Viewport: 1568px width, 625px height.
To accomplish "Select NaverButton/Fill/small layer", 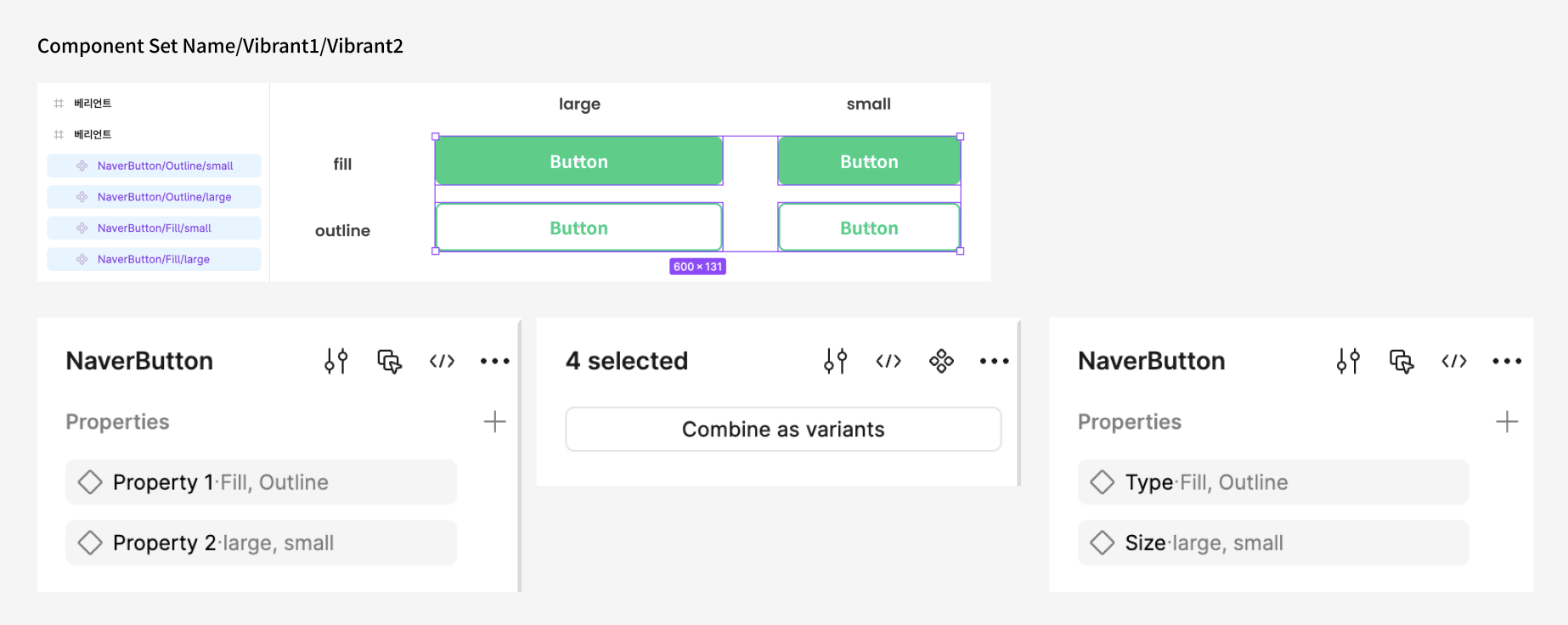I will (154, 228).
